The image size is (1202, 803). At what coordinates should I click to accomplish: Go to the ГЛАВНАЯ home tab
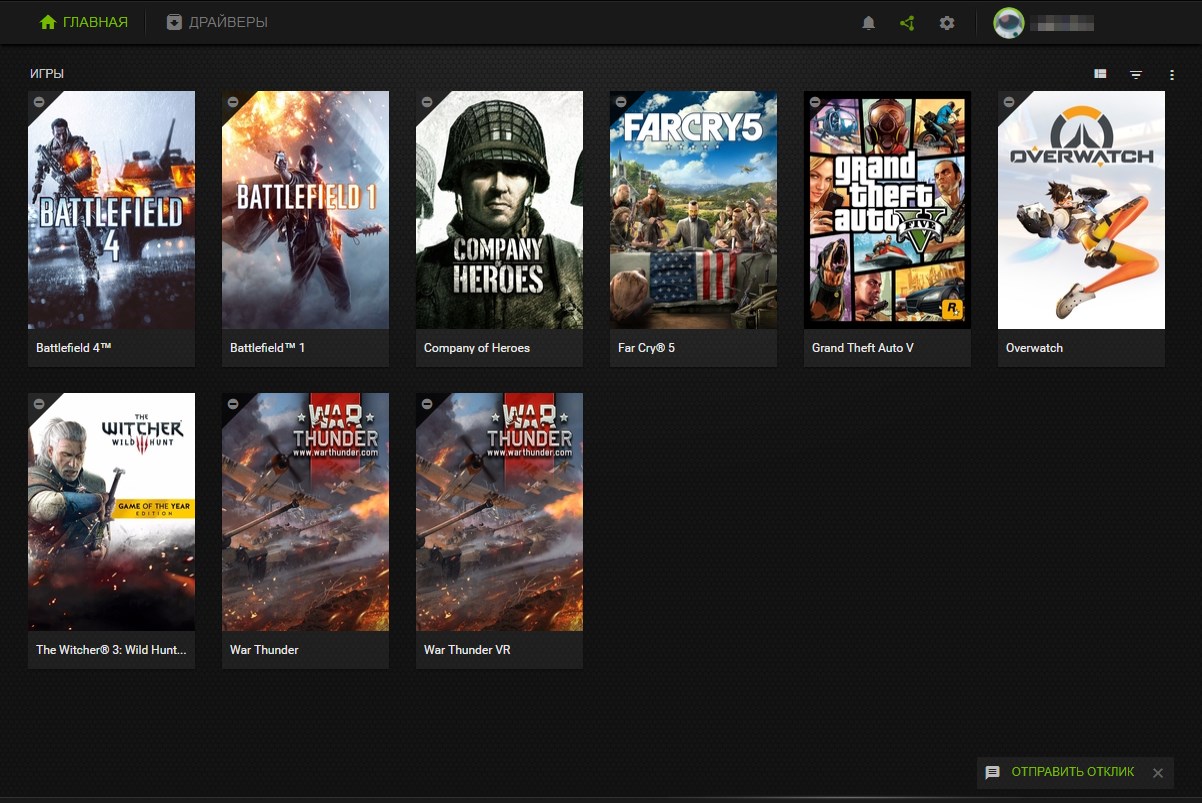(84, 22)
